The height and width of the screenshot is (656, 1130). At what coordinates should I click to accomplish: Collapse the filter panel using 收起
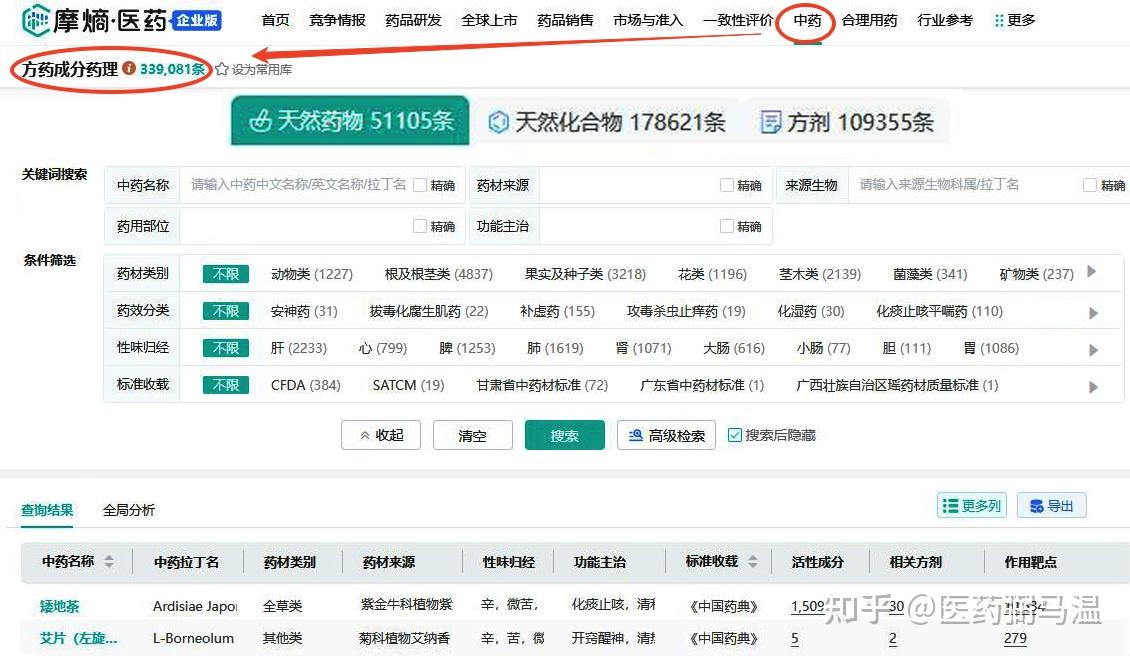click(x=380, y=435)
